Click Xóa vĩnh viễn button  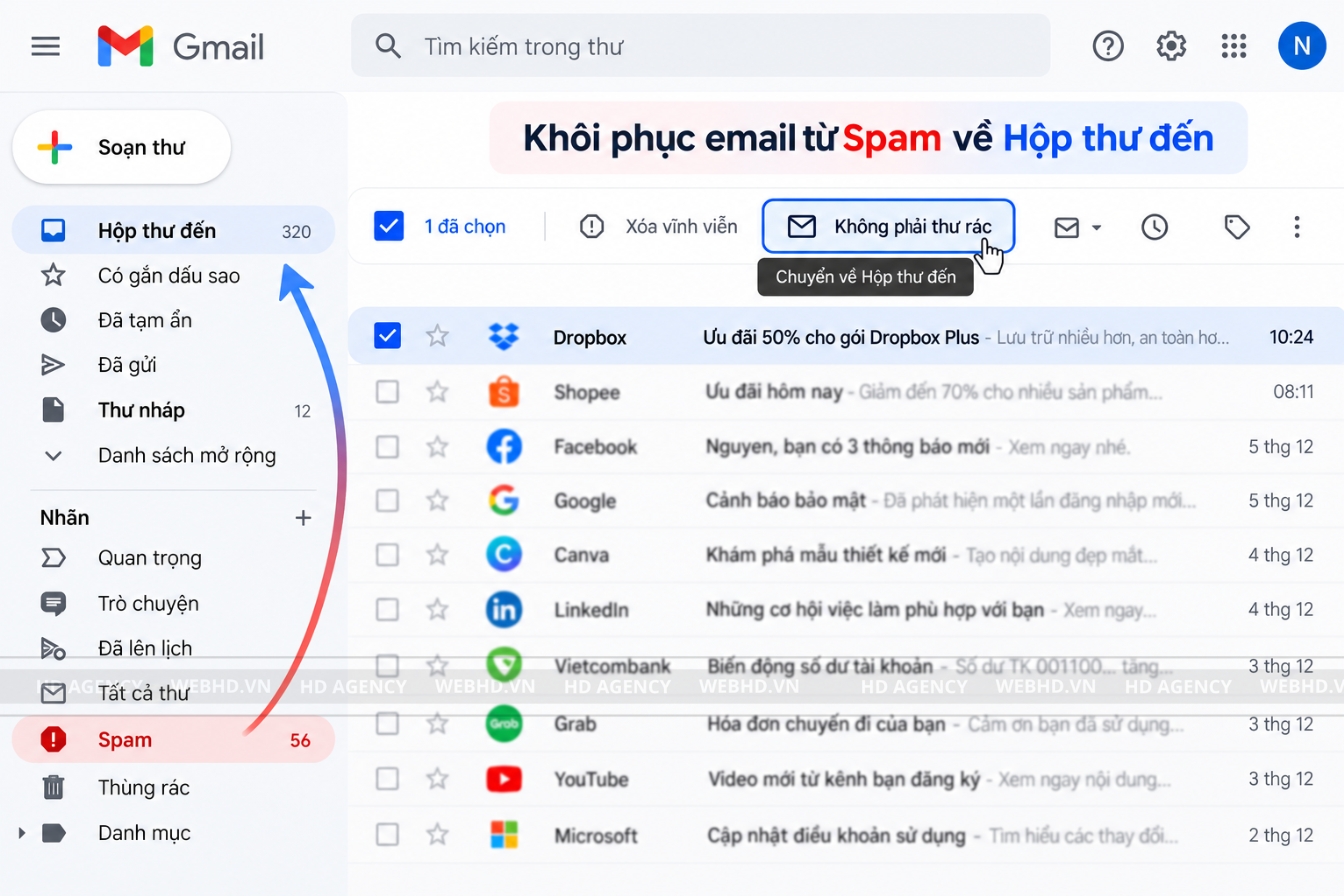point(659,227)
